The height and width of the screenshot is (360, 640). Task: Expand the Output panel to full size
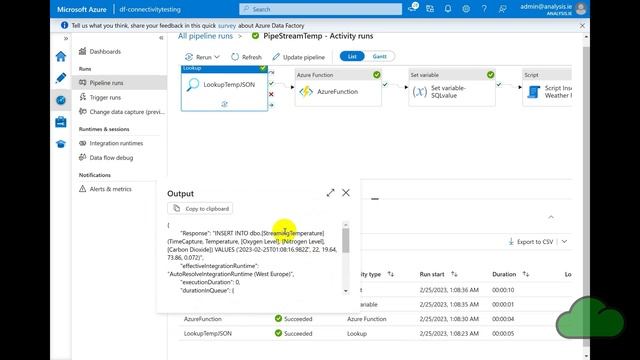[x=330, y=193]
